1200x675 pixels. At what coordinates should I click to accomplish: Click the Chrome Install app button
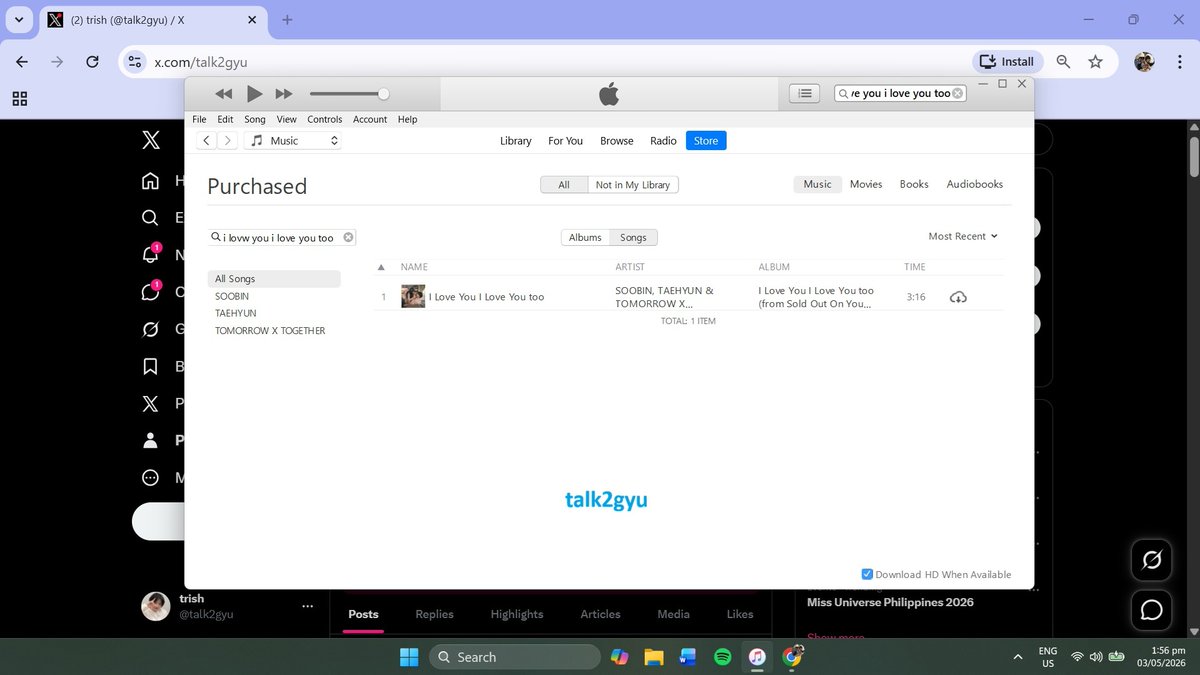tap(1007, 62)
